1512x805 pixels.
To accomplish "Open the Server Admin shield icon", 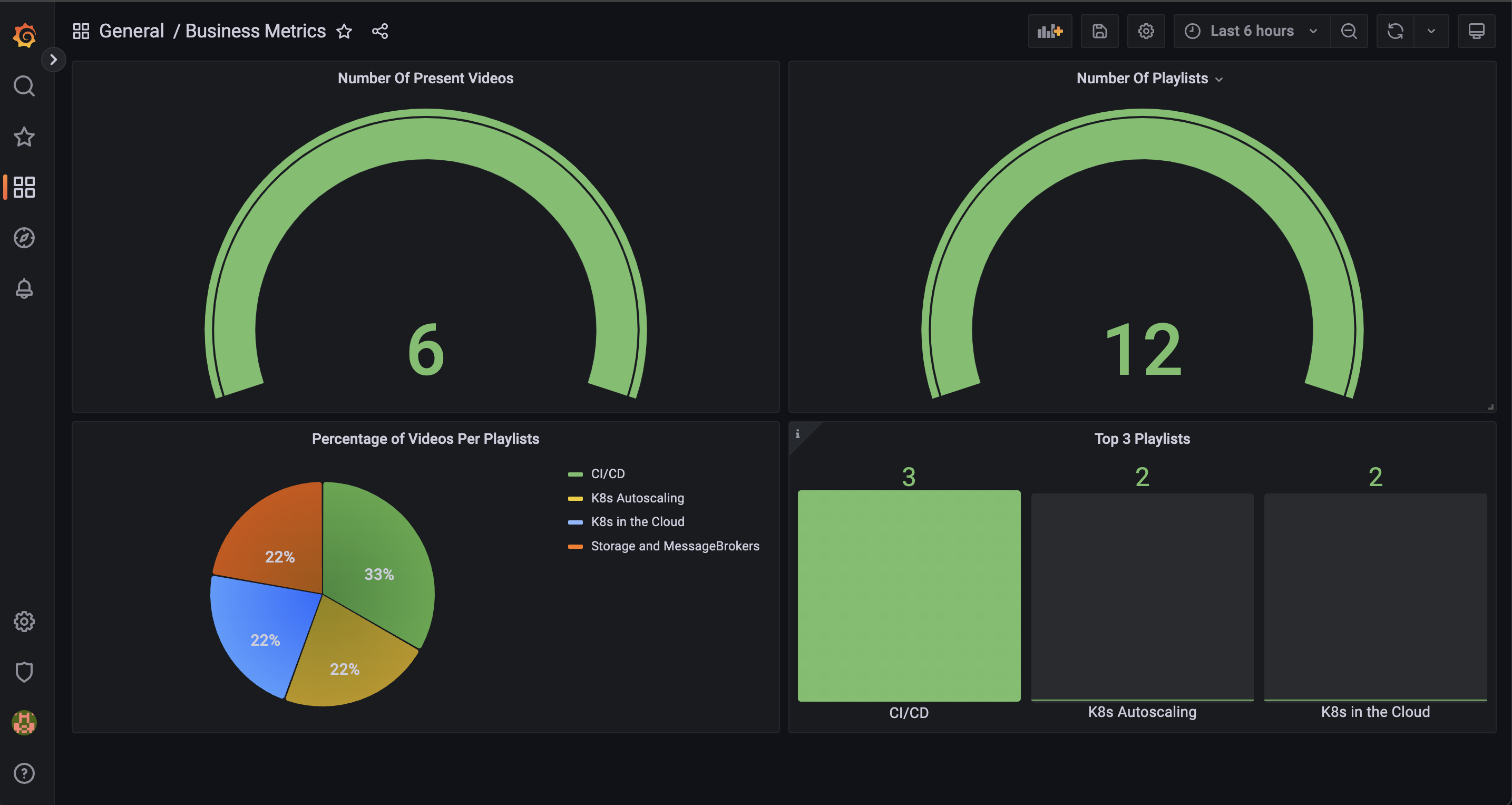I will point(24,672).
